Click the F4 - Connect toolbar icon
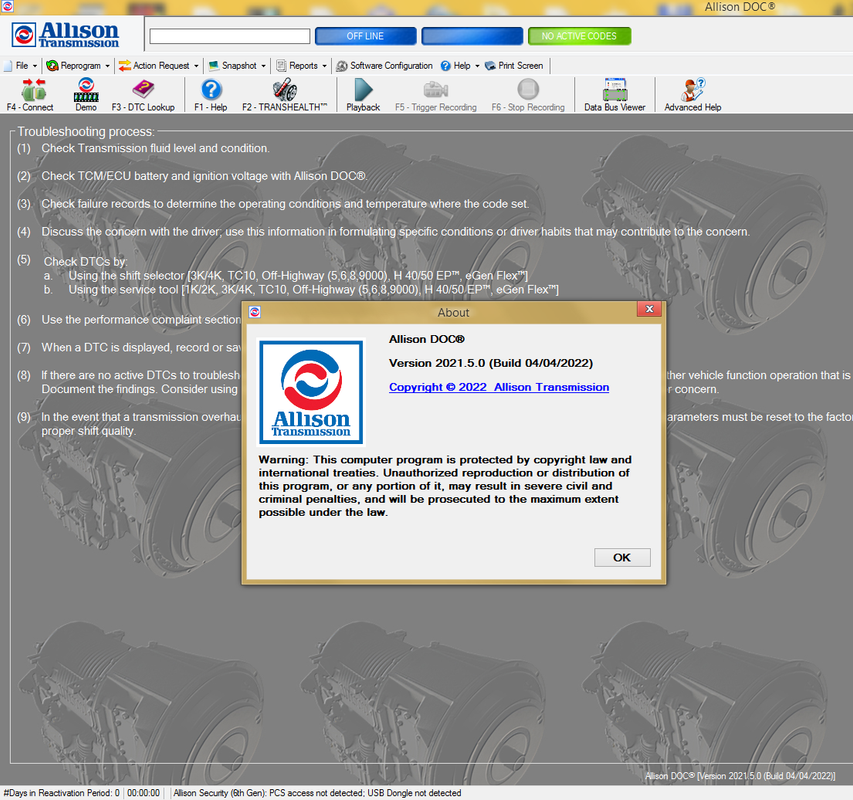The height and width of the screenshot is (800, 853). coord(33,90)
